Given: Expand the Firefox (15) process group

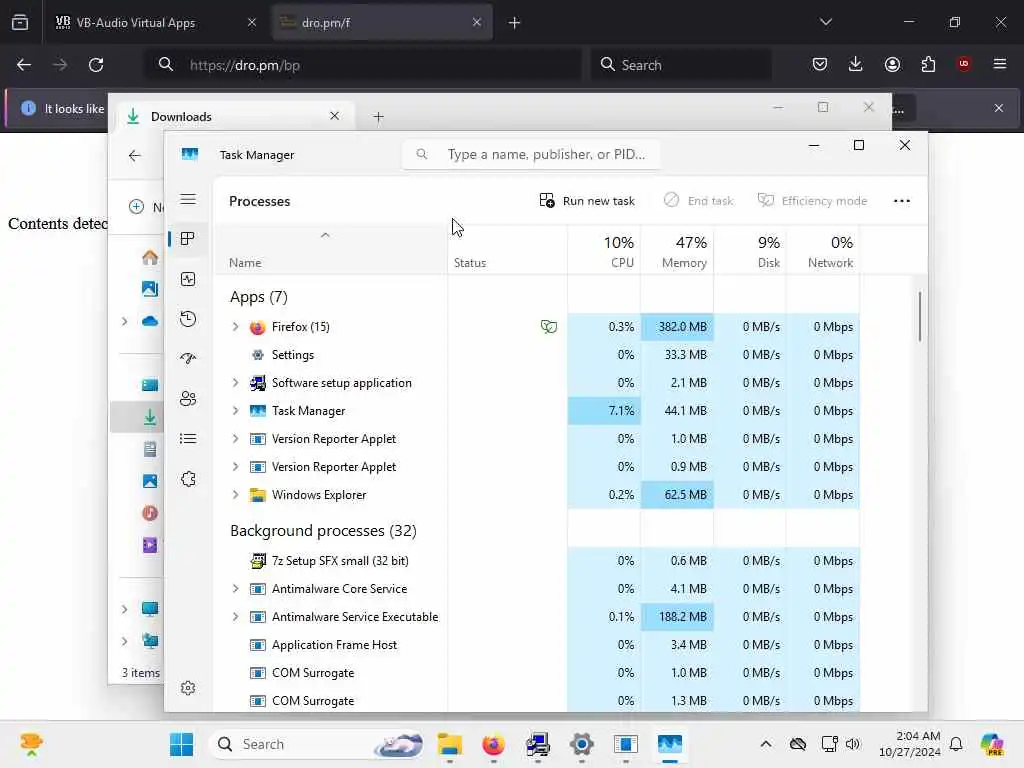Looking at the screenshot, I should pos(236,327).
